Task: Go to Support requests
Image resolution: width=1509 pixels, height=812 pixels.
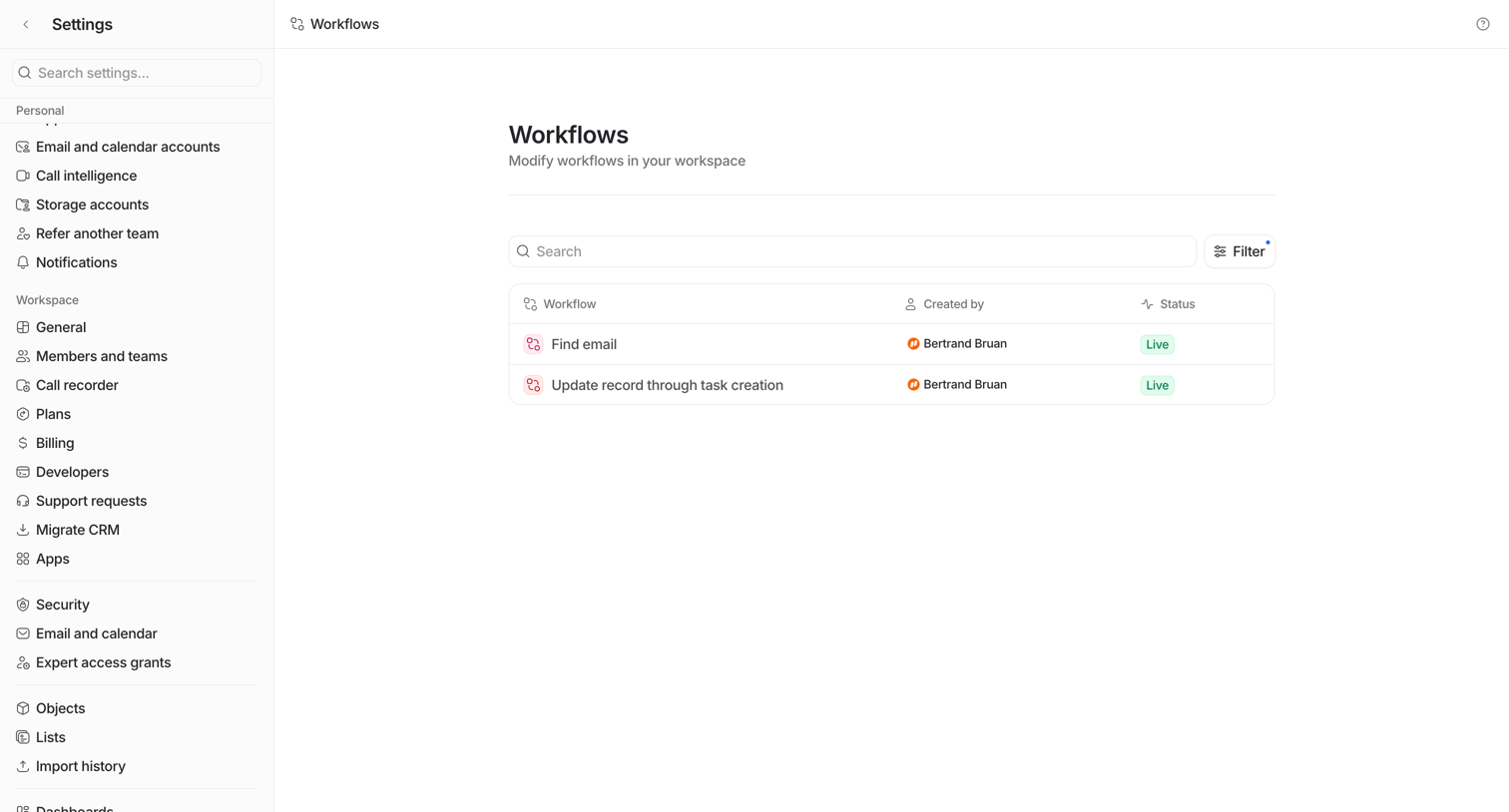Action: point(91,501)
